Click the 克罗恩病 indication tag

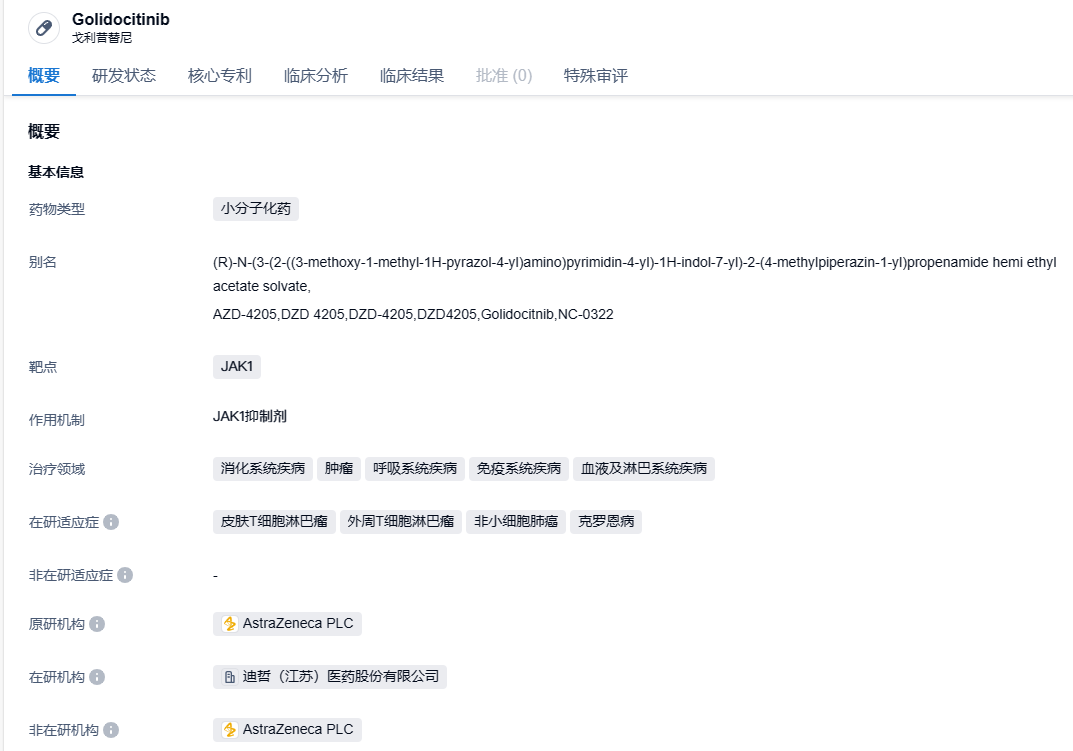(606, 522)
